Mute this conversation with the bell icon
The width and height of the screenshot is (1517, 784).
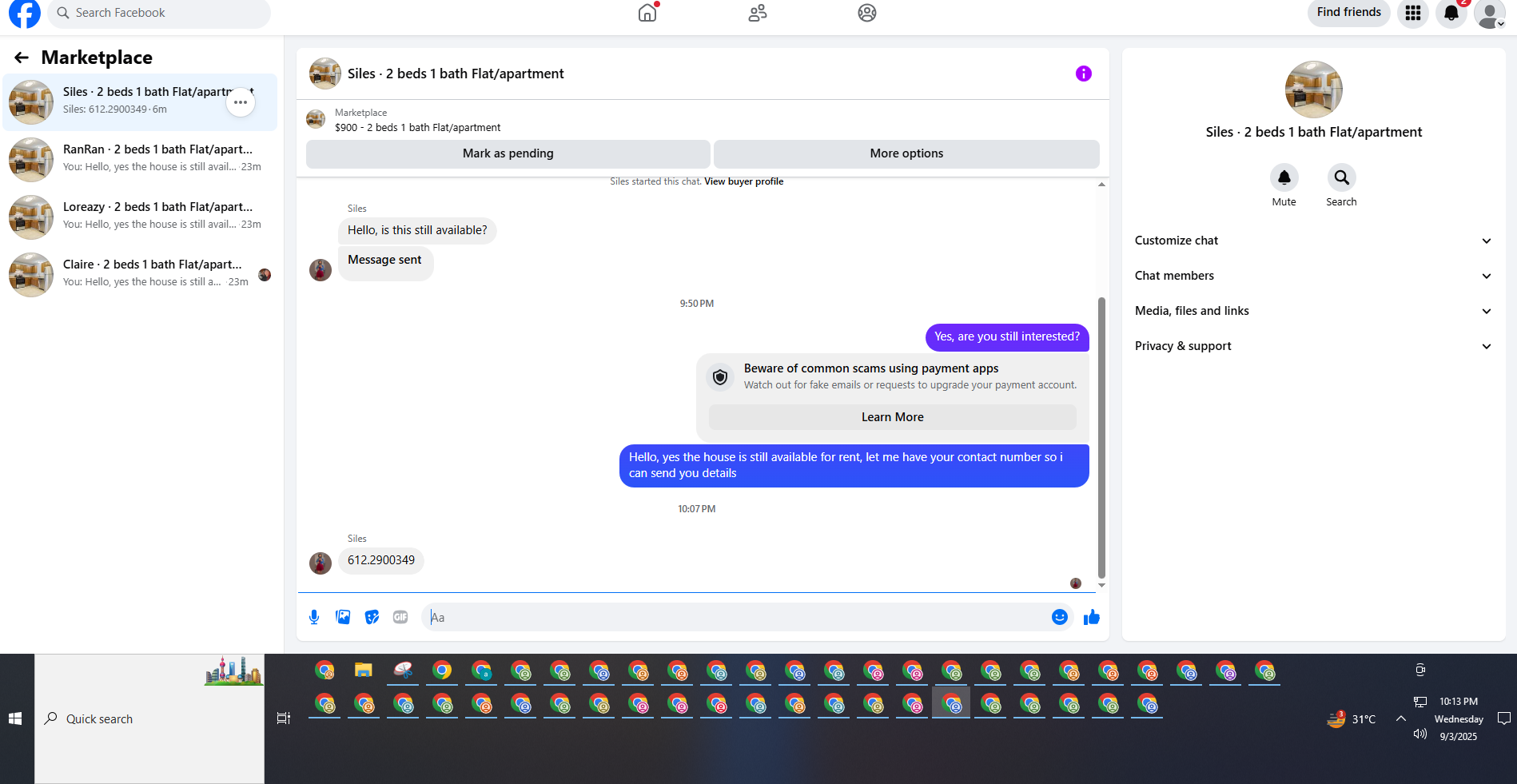pyautogui.click(x=1284, y=177)
